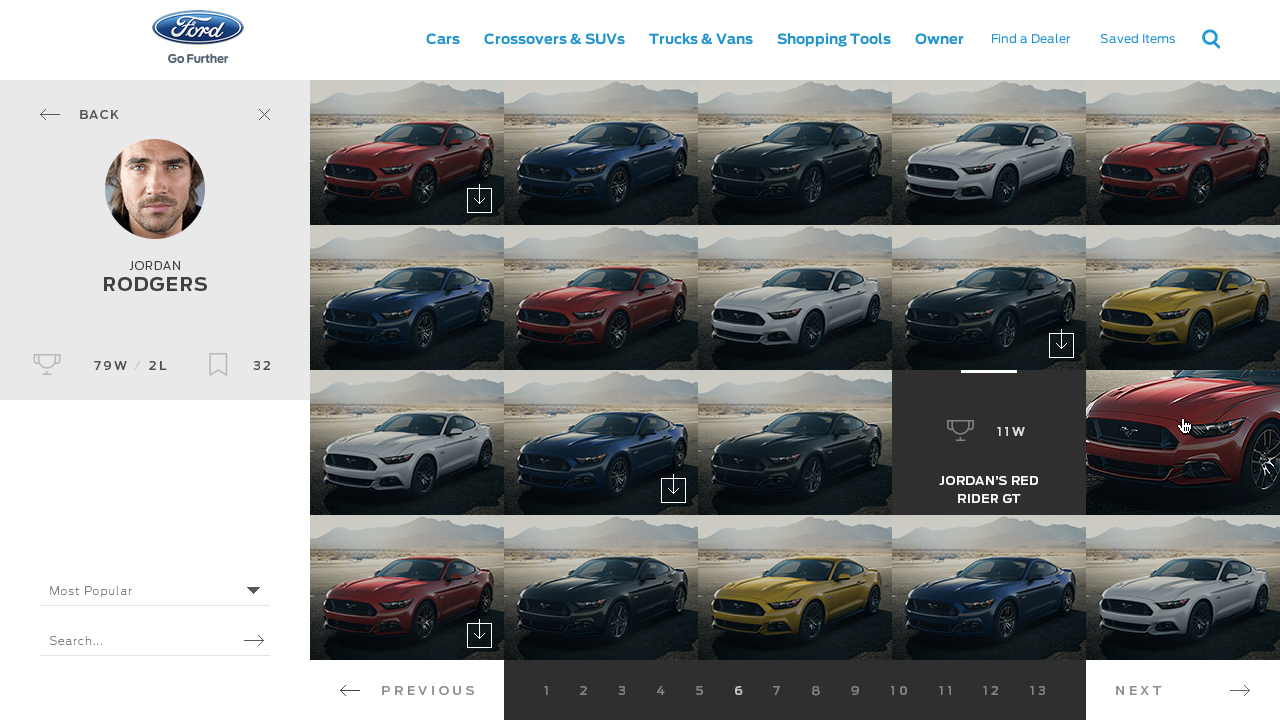The image size is (1280, 720).
Task: Open the Trucks & Vans menu
Action: [701, 39]
